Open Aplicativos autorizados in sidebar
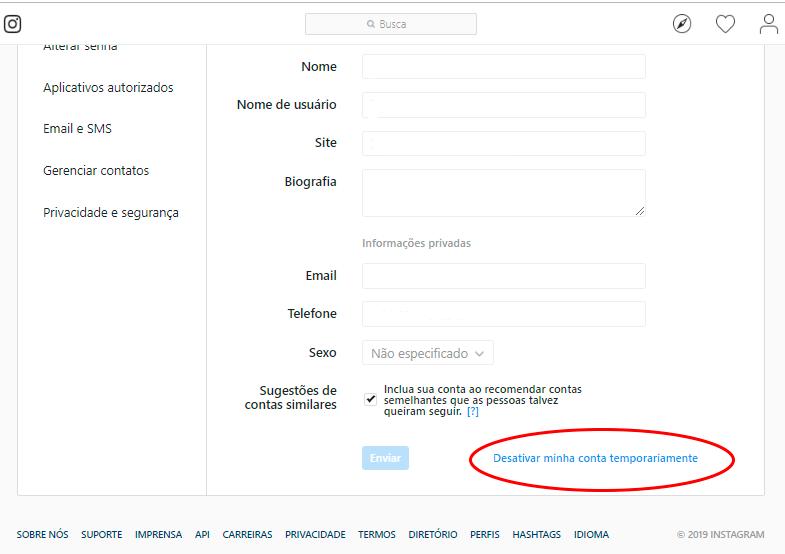Screen dimensions: 785x554 [108, 88]
